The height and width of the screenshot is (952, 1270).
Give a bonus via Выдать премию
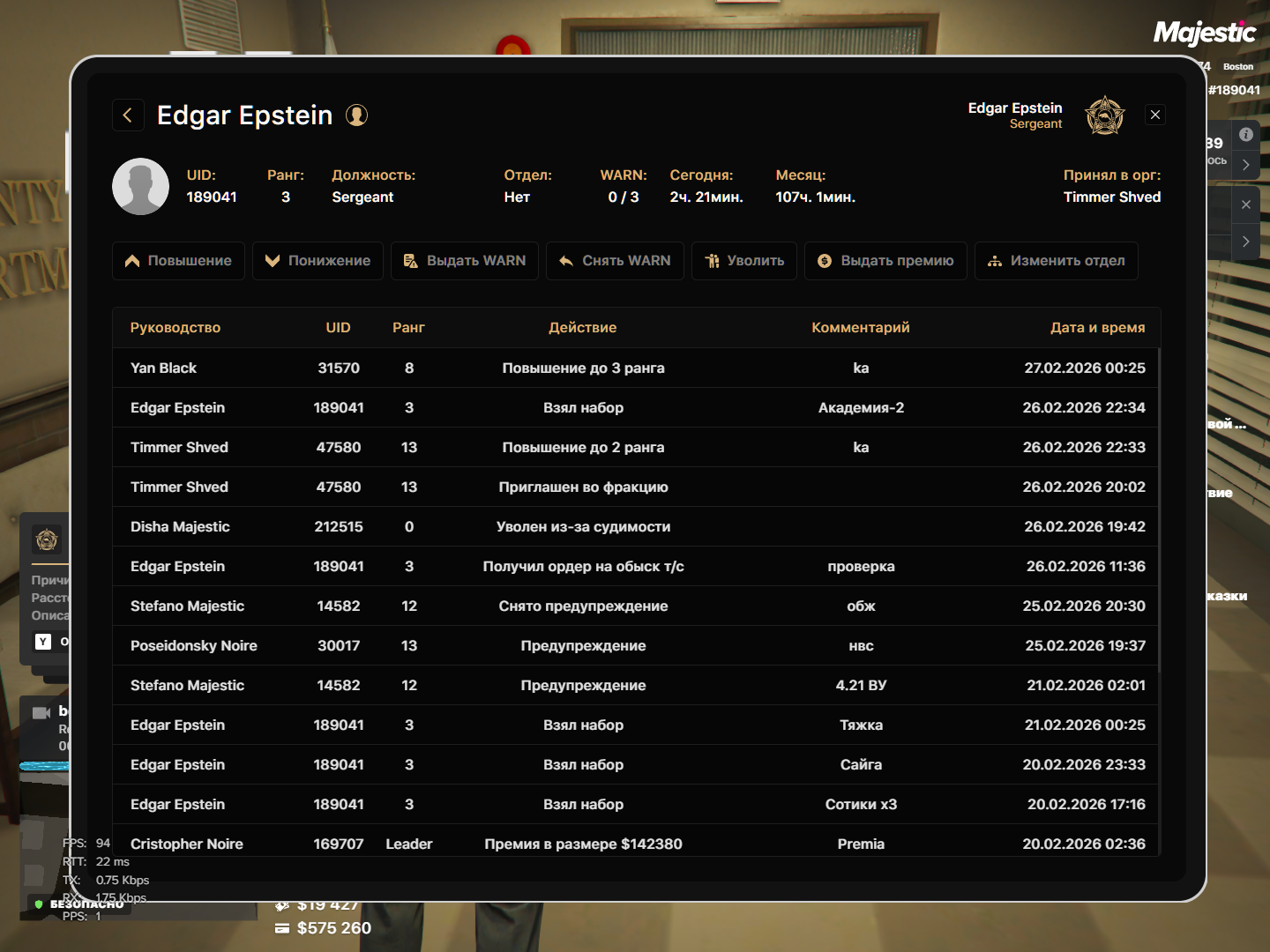(x=885, y=261)
